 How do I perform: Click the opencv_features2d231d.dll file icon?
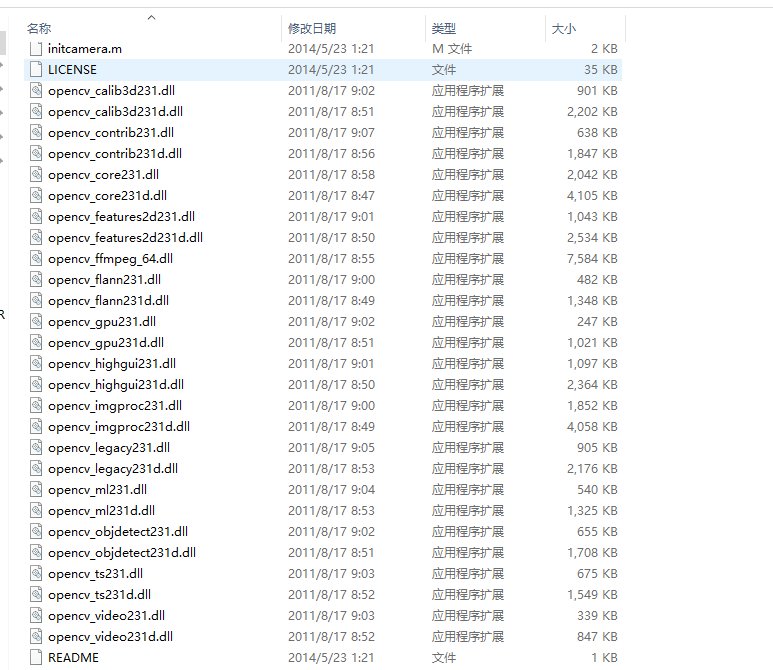36,238
